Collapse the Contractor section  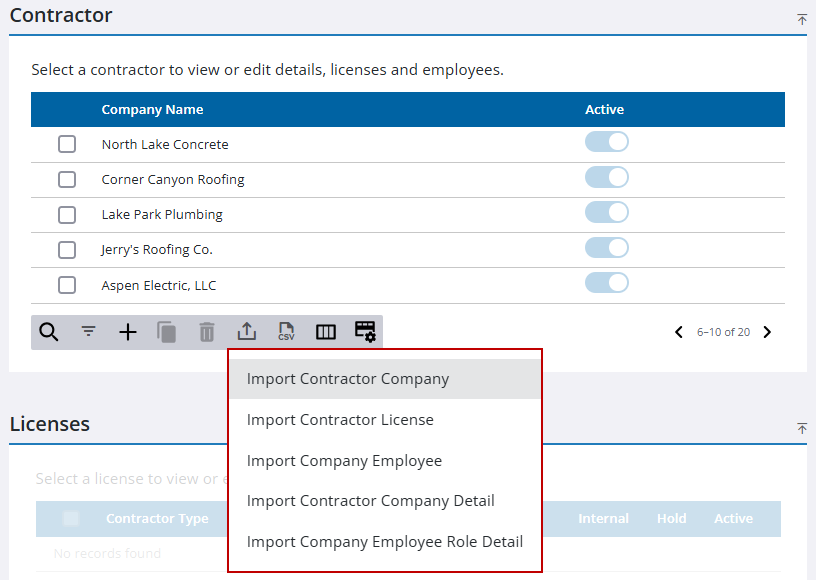[802, 19]
